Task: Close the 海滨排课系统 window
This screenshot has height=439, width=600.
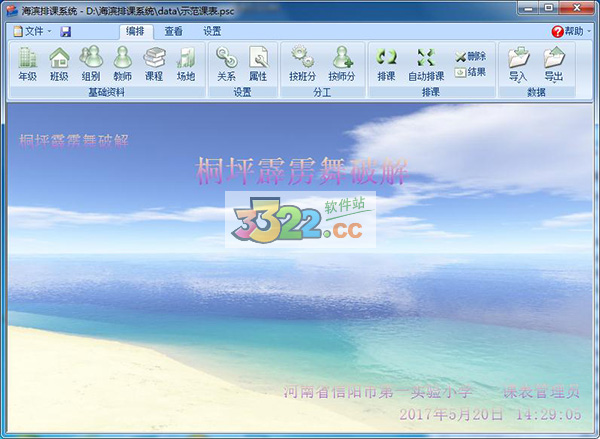Action: pyautogui.click(x=577, y=8)
